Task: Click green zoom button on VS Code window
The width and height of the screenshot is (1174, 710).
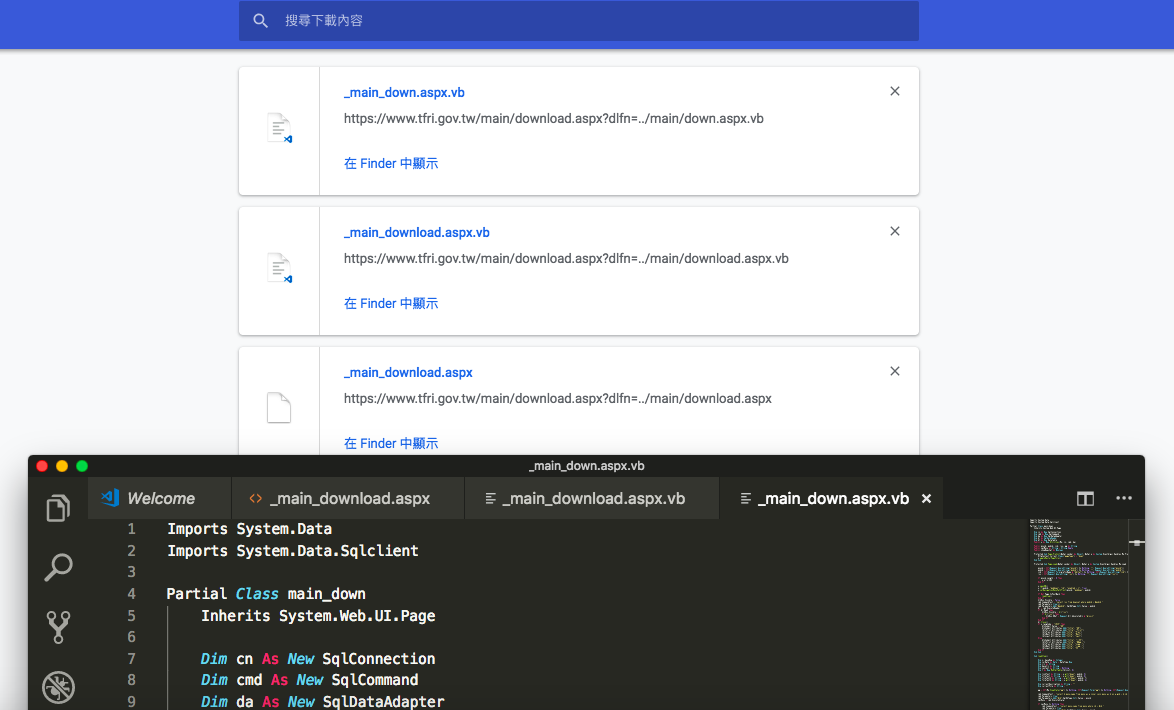Action: [x=82, y=466]
